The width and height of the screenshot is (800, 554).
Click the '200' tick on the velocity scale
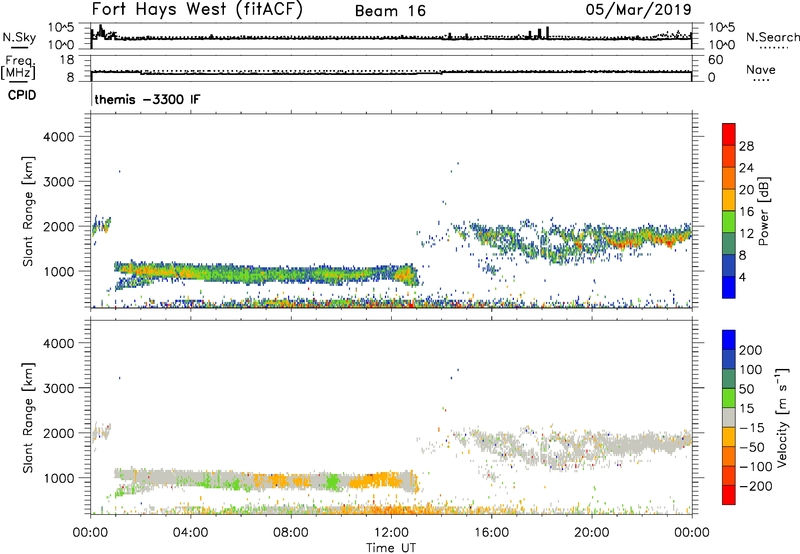click(751, 350)
